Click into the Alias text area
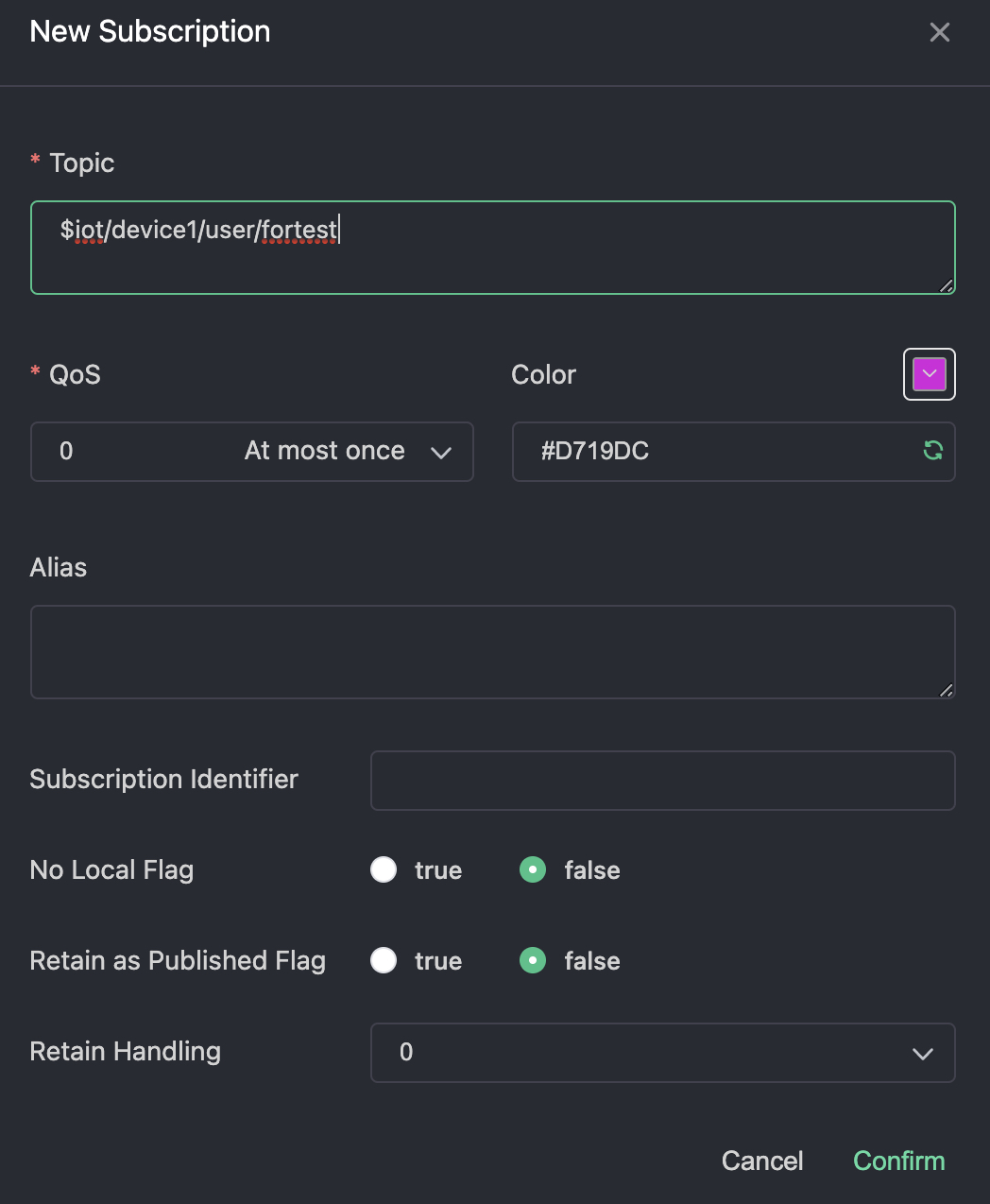Viewport: 990px width, 1204px height. (491, 652)
